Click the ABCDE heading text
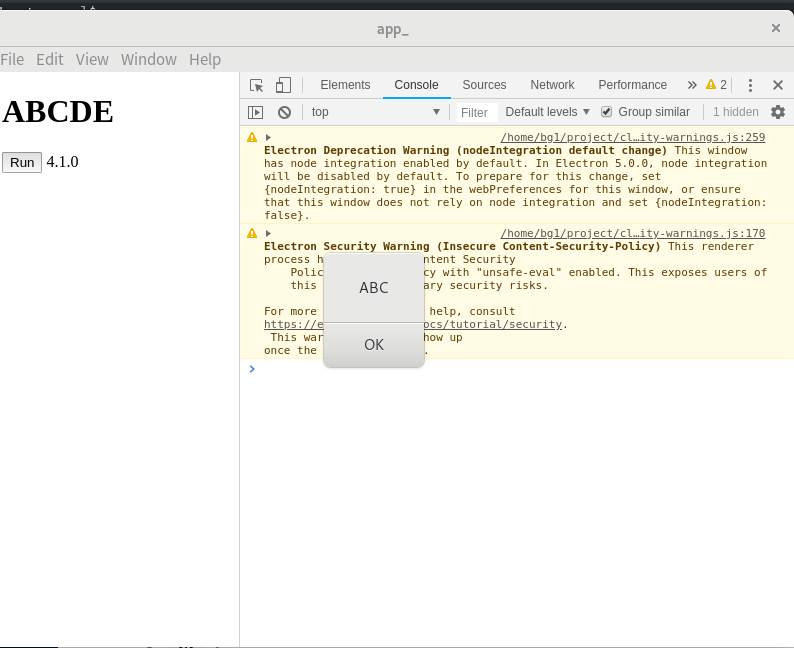This screenshot has height=648, width=794. (58, 111)
